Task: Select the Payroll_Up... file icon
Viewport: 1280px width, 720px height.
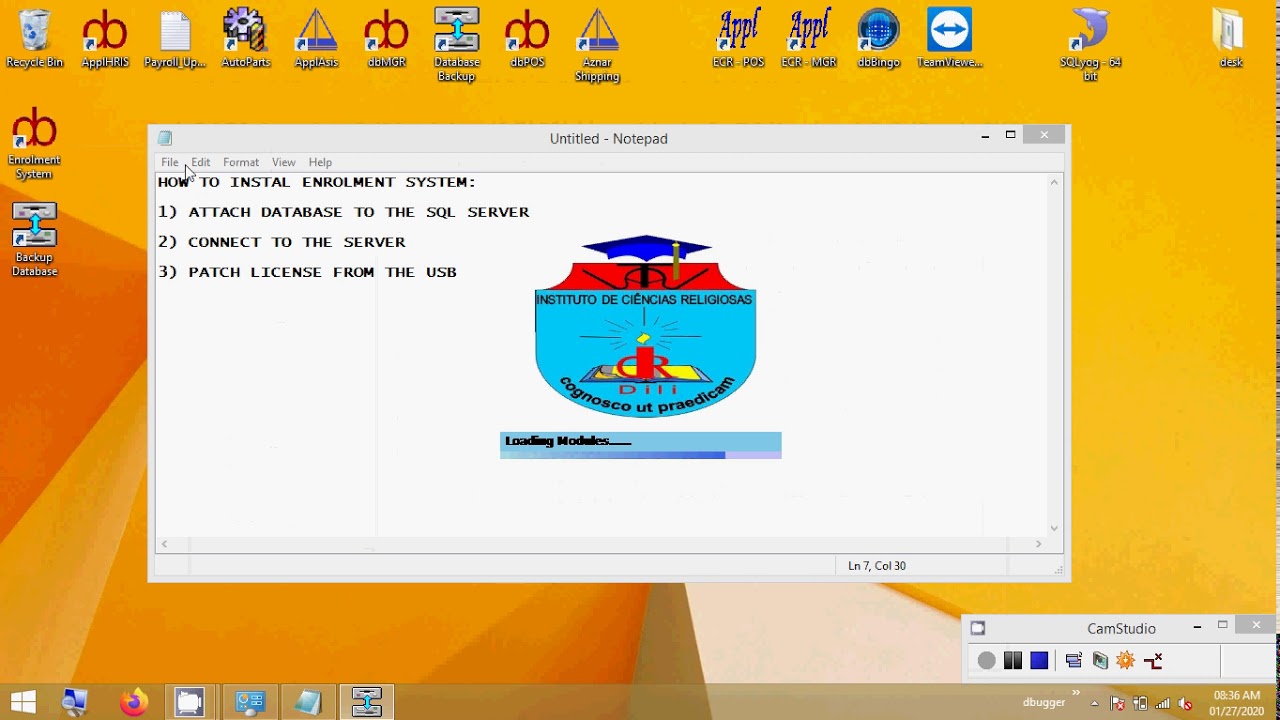Action: [175, 38]
